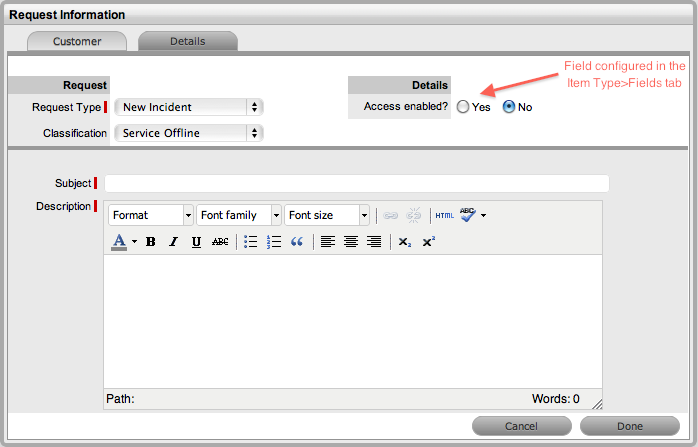Select the text color A icon
Viewport: 698px width, 447px height.
coord(119,242)
